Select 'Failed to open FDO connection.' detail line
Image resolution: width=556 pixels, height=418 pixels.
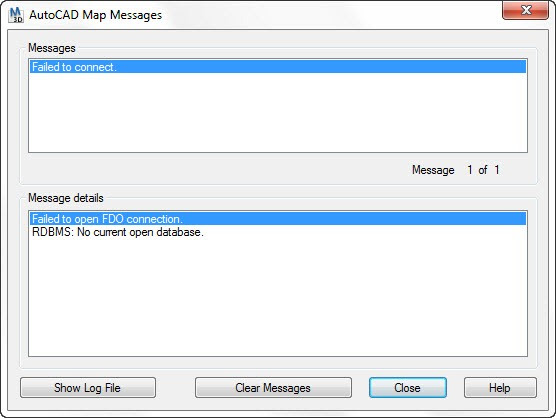coord(278,219)
